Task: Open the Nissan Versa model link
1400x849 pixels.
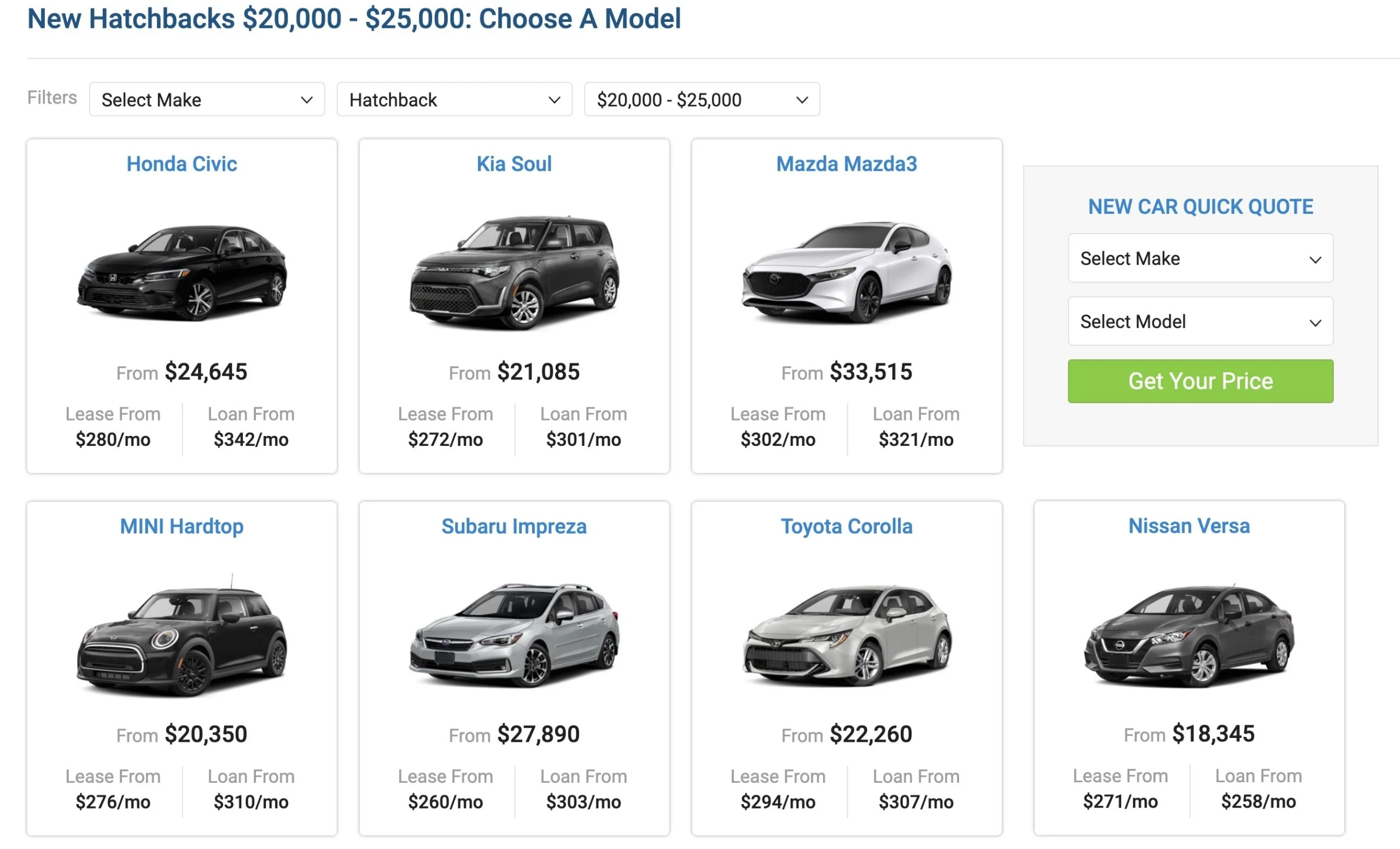Action: point(1189,526)
